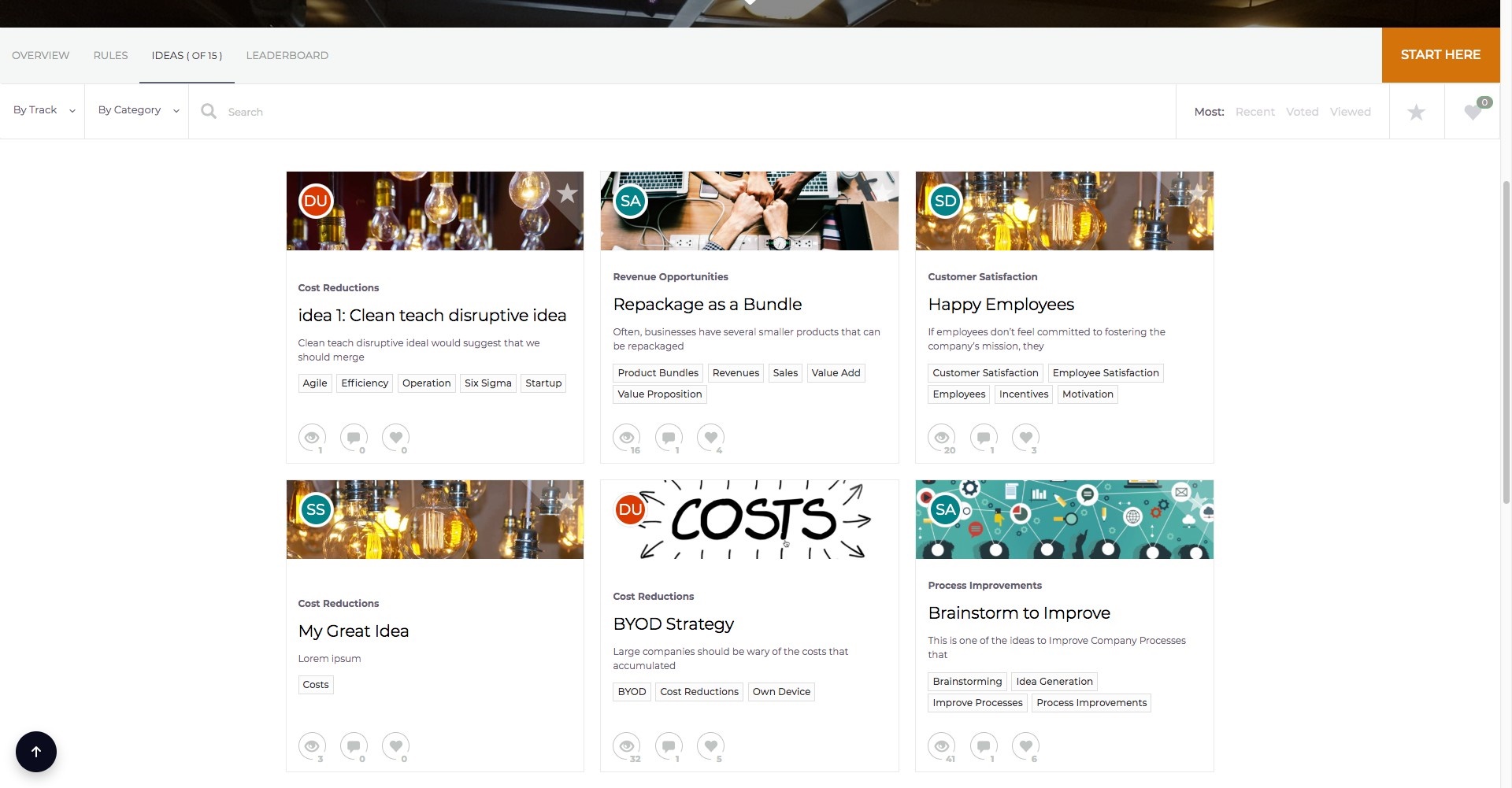Screen dimensions: 1512x788
Task: Open 'My Great Idea' title
Action: coord(354,631)
